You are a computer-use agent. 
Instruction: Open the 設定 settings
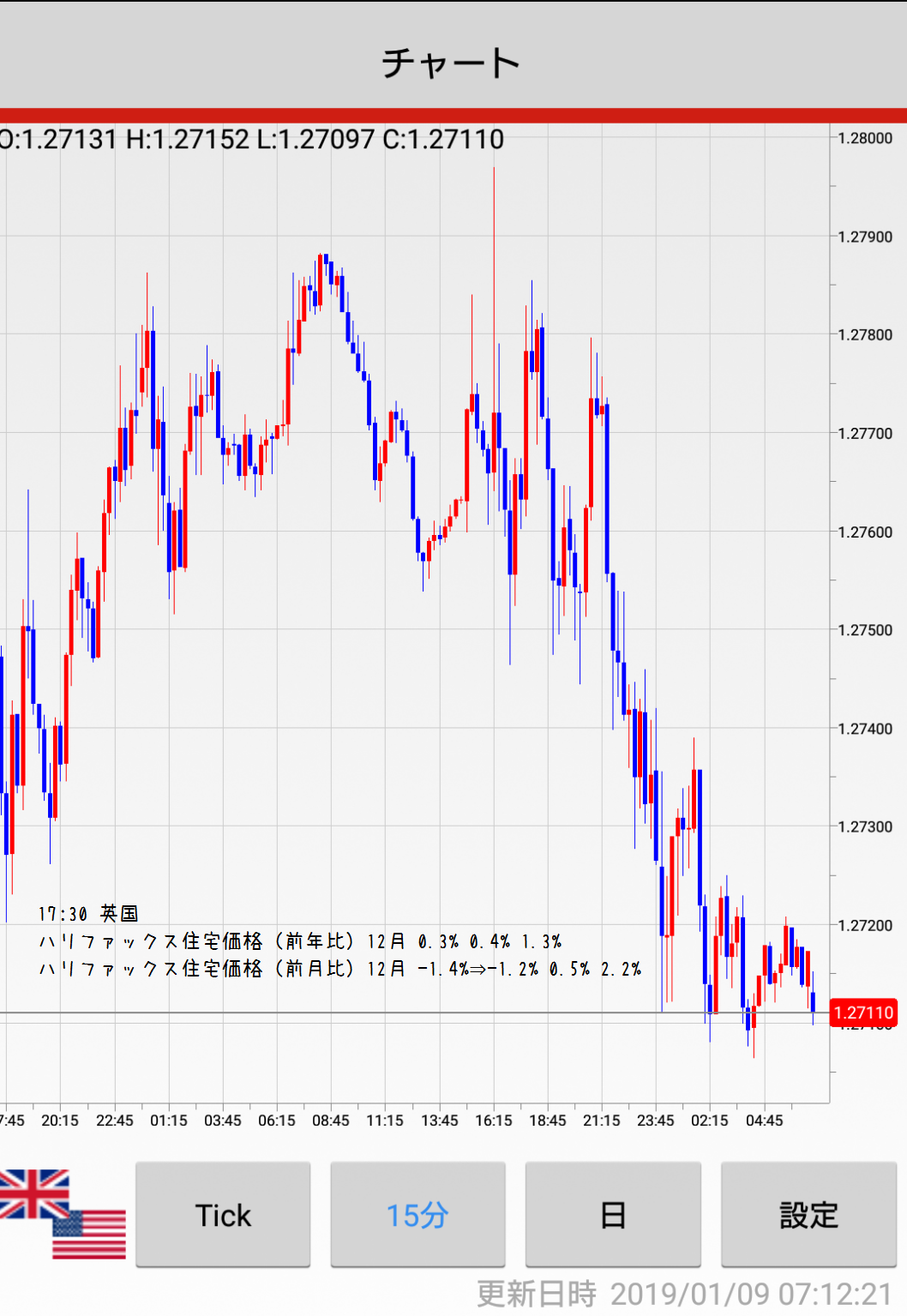(808, 1215)
